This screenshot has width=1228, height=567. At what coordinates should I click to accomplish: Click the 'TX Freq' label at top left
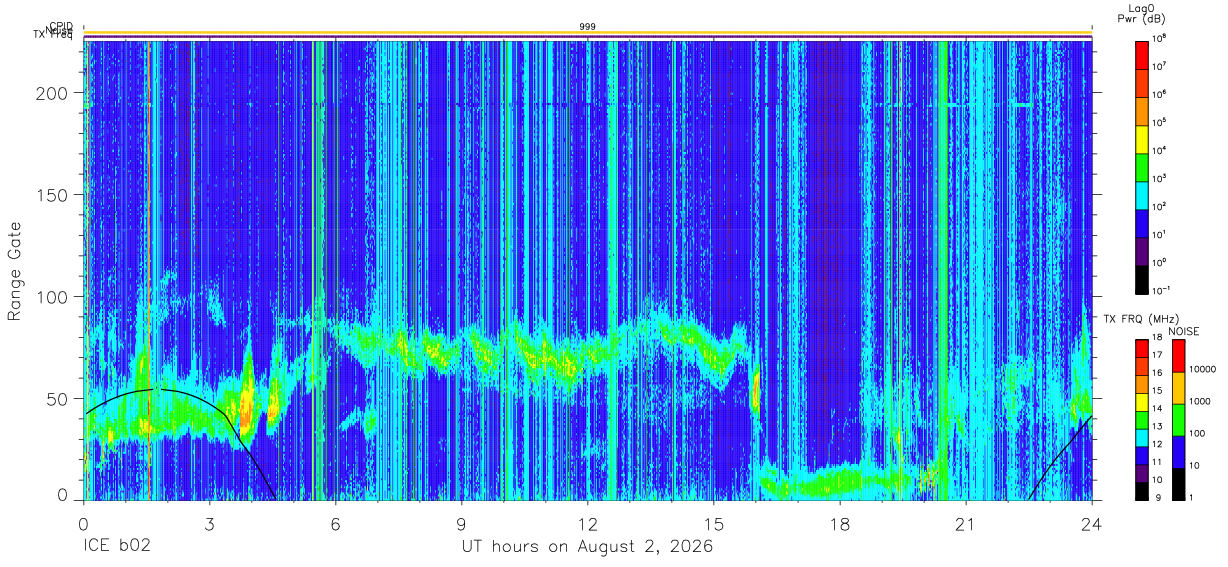coord(52,37)
